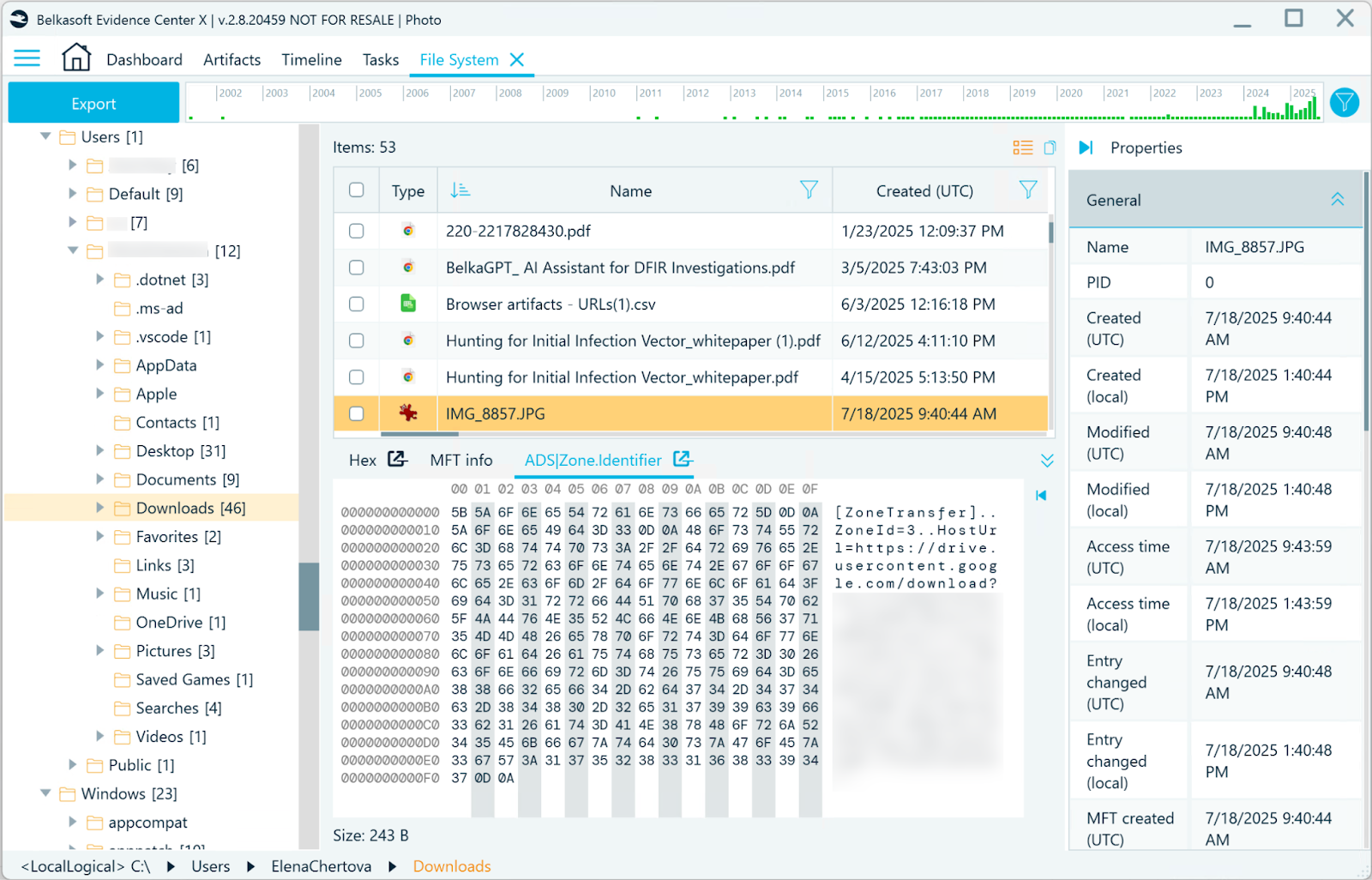Click the Export button
1372x880 pixels.
(93, 103)
